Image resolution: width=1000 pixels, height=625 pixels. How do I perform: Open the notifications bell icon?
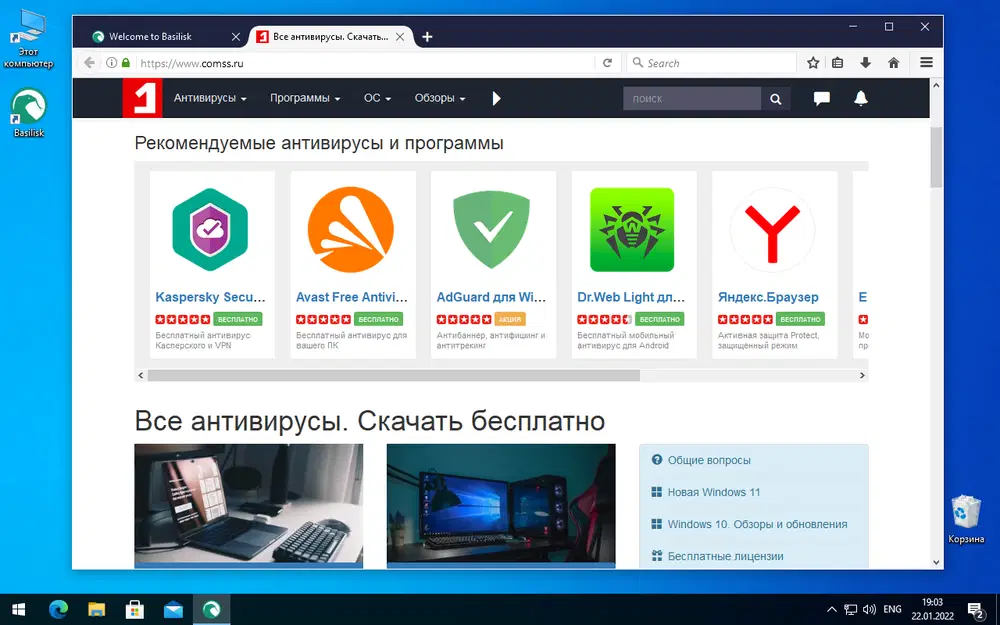[x=860, y=98]
